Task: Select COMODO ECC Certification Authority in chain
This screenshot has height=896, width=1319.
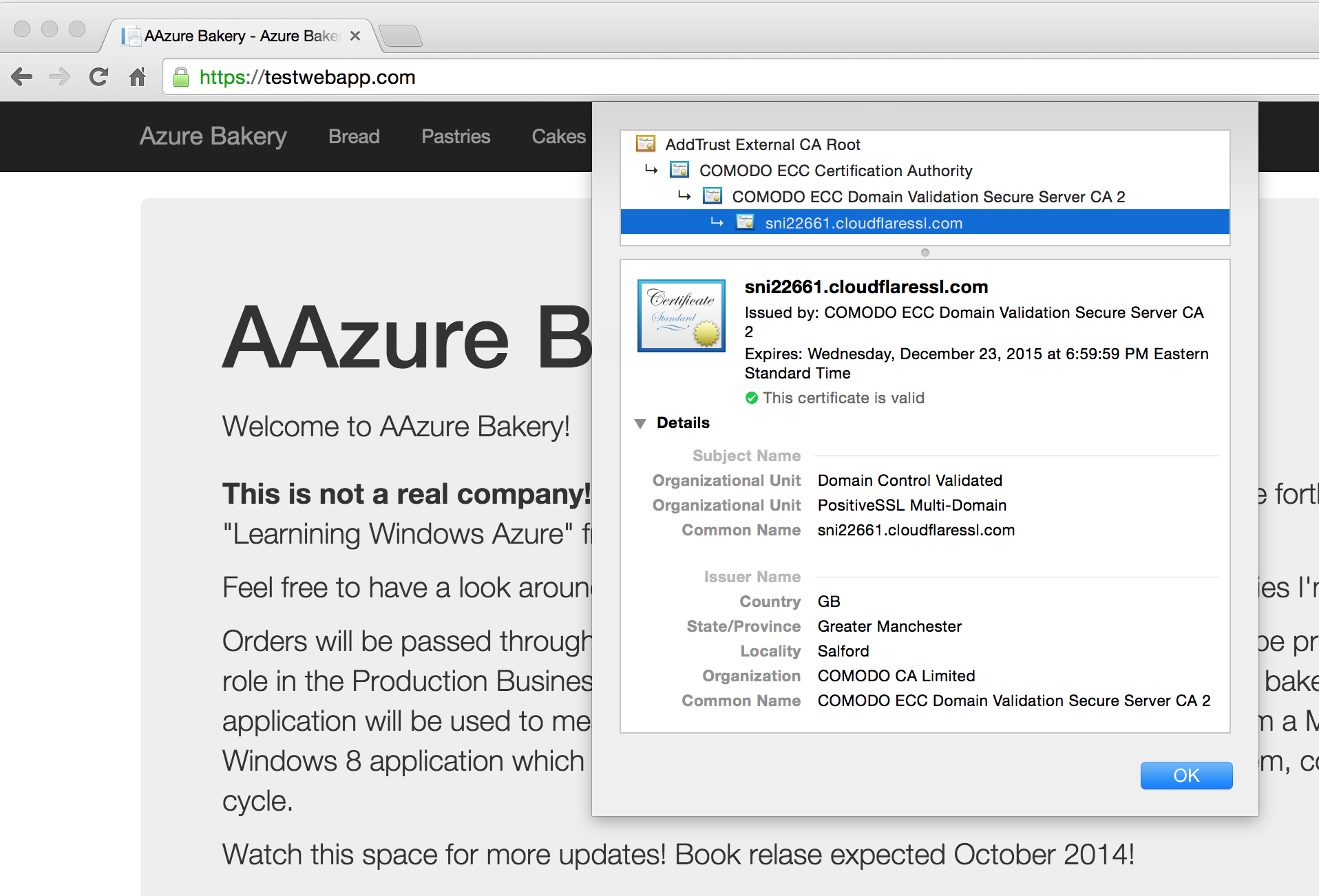Action: point(835,171)
